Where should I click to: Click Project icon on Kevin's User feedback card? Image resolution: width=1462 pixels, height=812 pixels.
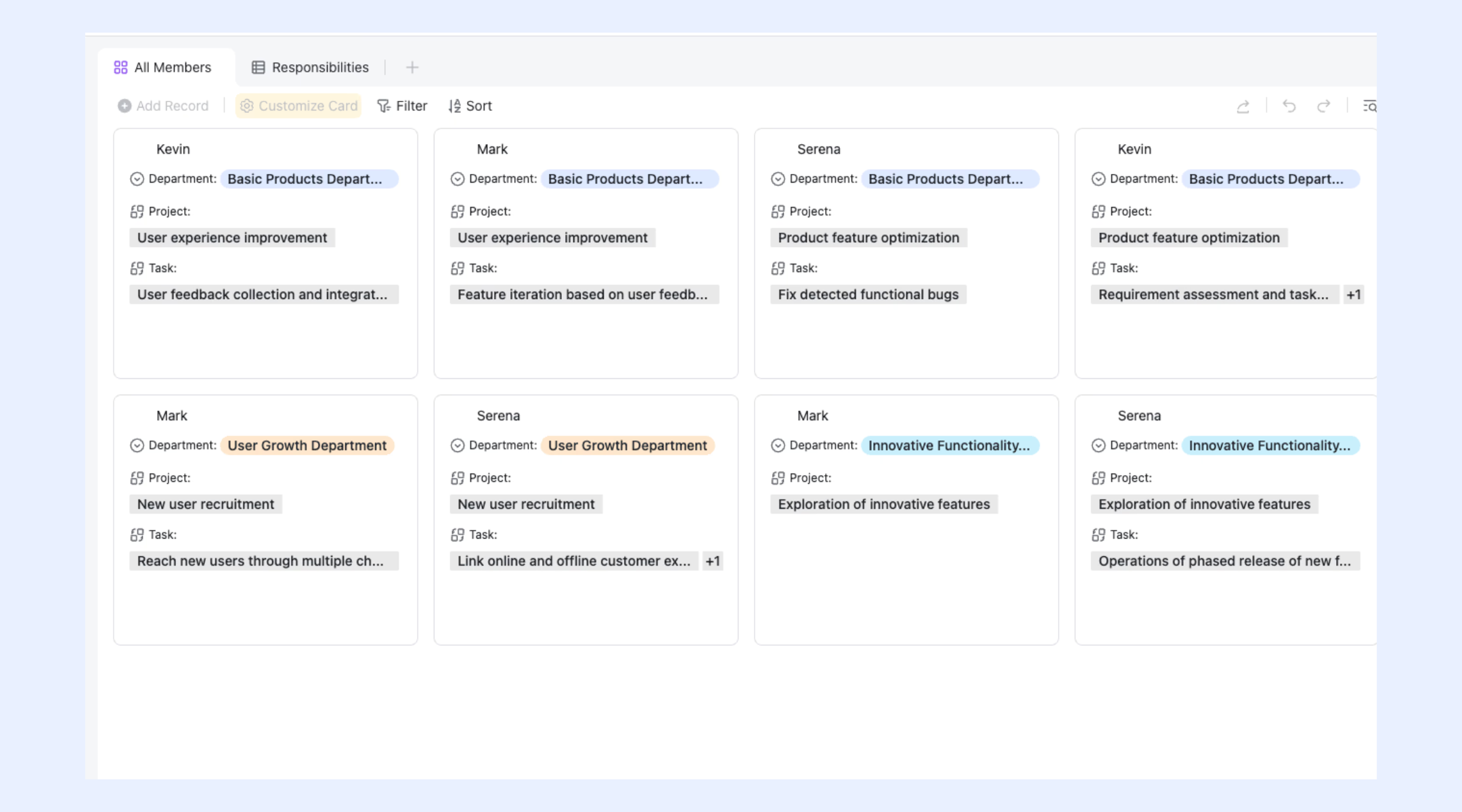pos(137,212)
